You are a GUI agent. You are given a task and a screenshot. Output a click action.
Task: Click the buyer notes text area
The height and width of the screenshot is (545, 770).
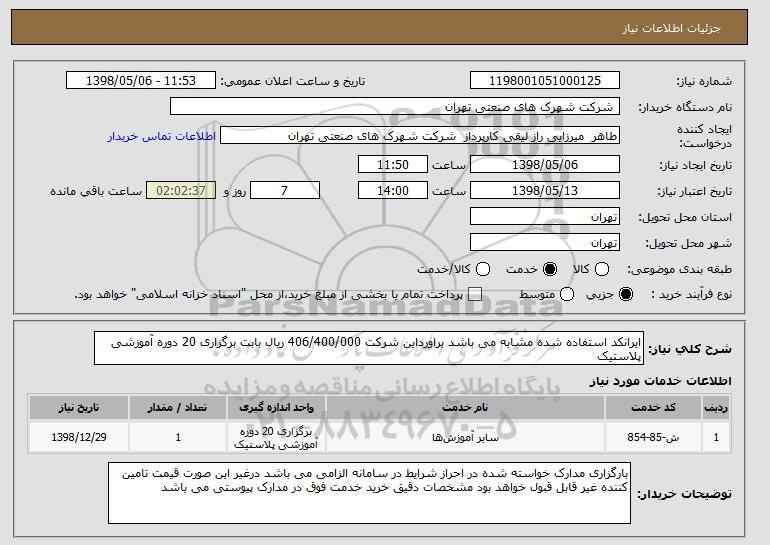369,492
